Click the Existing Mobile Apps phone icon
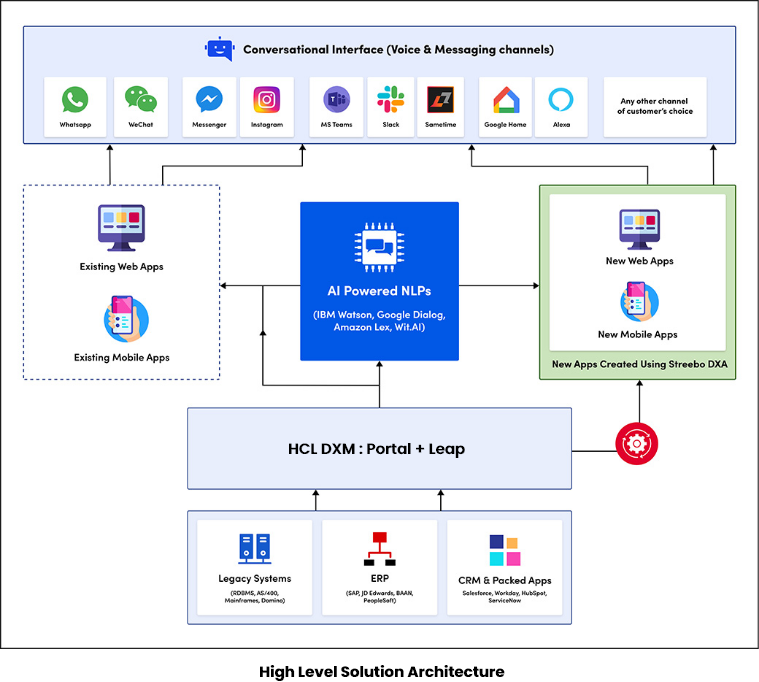This screenshot has height=682, width=759. click(126, 319)
